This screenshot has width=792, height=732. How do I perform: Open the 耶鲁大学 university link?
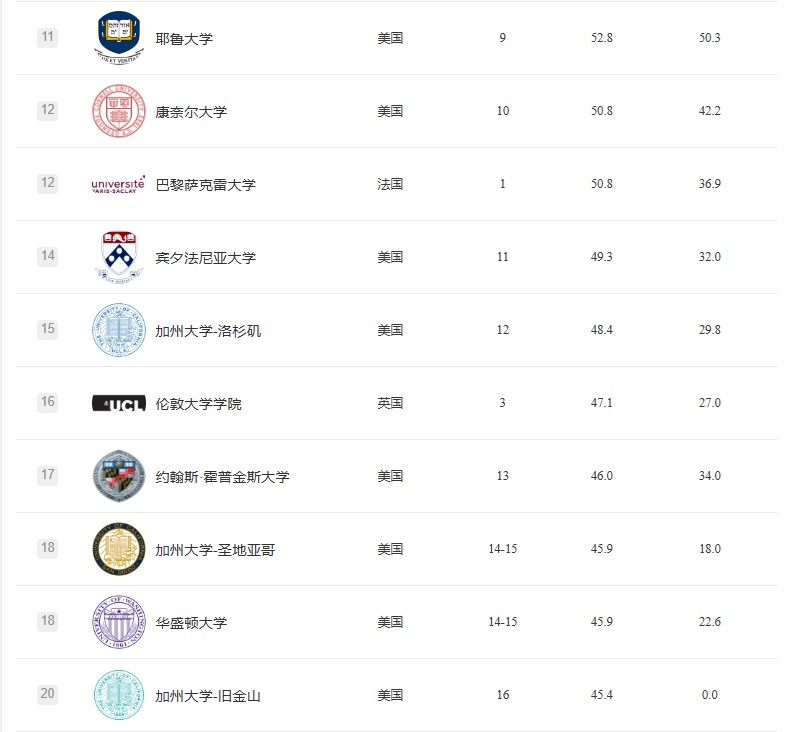coord(184,39)
